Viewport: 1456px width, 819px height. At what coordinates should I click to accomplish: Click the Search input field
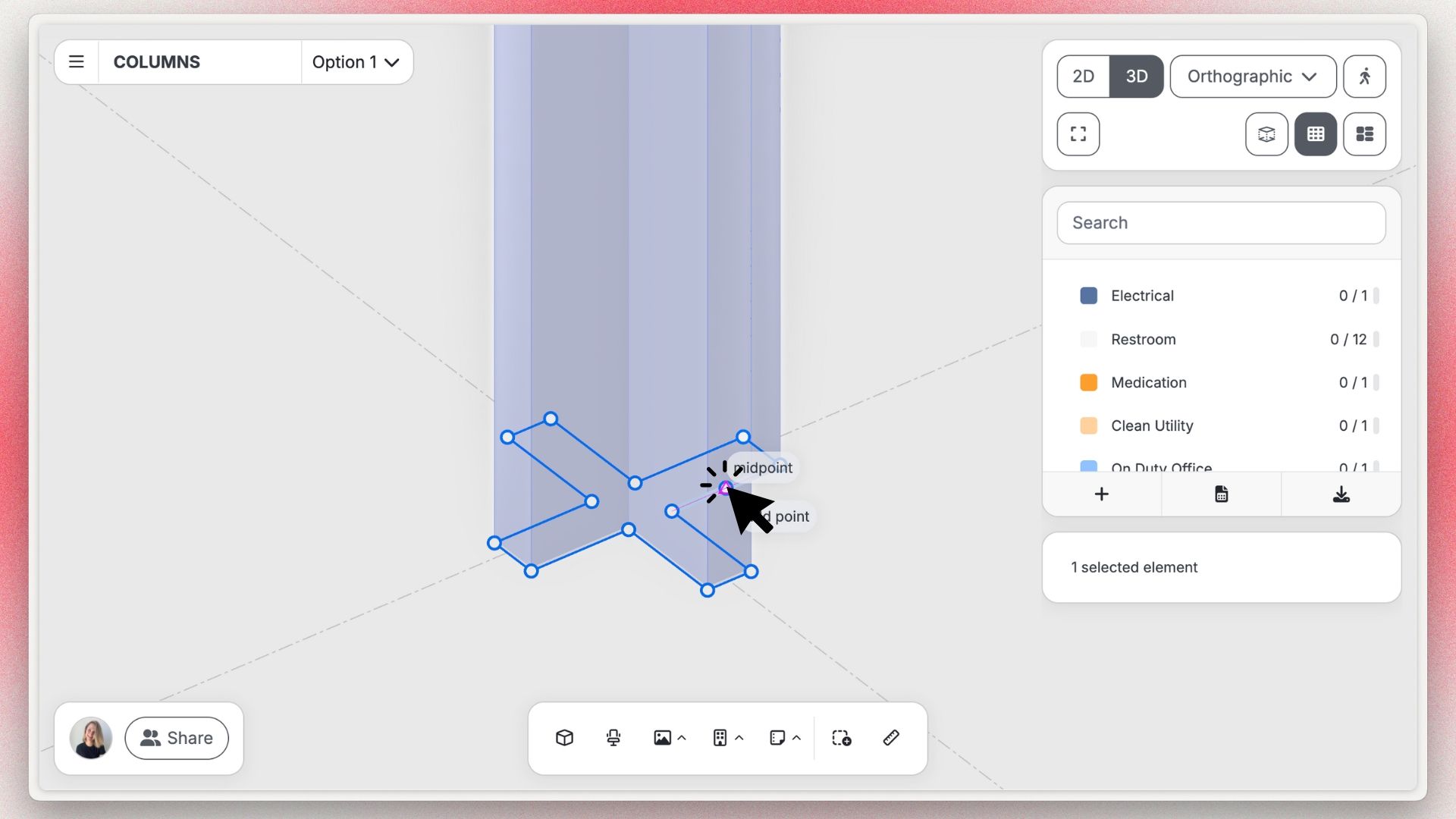(1221, 223)
